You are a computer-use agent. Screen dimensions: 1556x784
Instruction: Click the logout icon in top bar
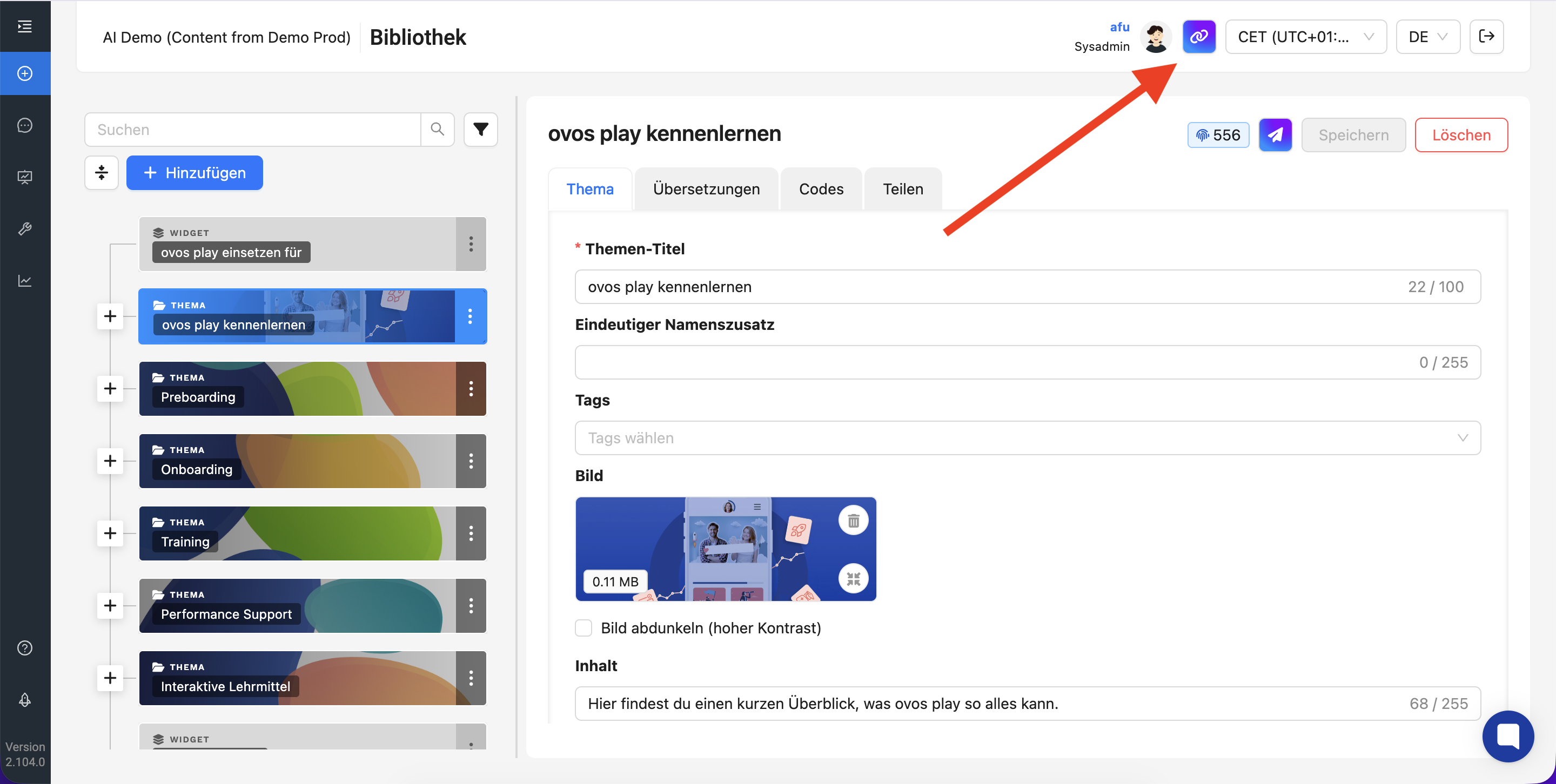pyautogui.click(x=1486, y=37)
